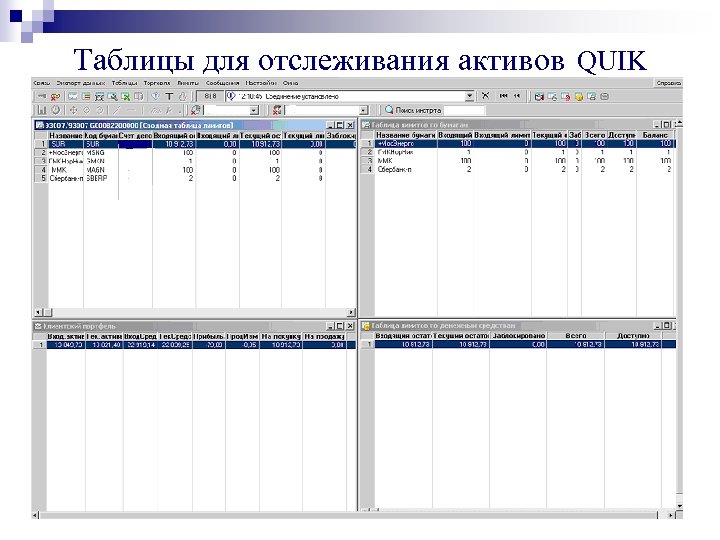Jump to first message with skip-back icon
The height and width of the screenshot is (540, 720).
click(503, 96)
